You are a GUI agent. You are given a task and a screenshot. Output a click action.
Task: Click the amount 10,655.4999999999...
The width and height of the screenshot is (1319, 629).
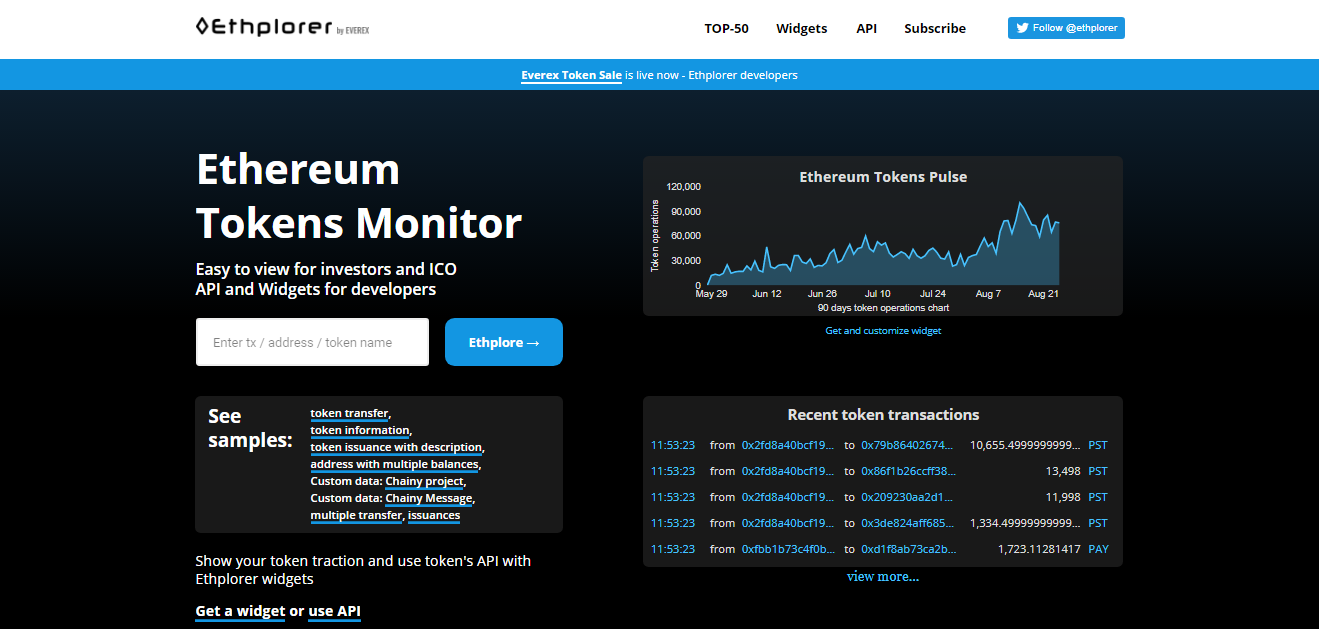click(1026, 445)
